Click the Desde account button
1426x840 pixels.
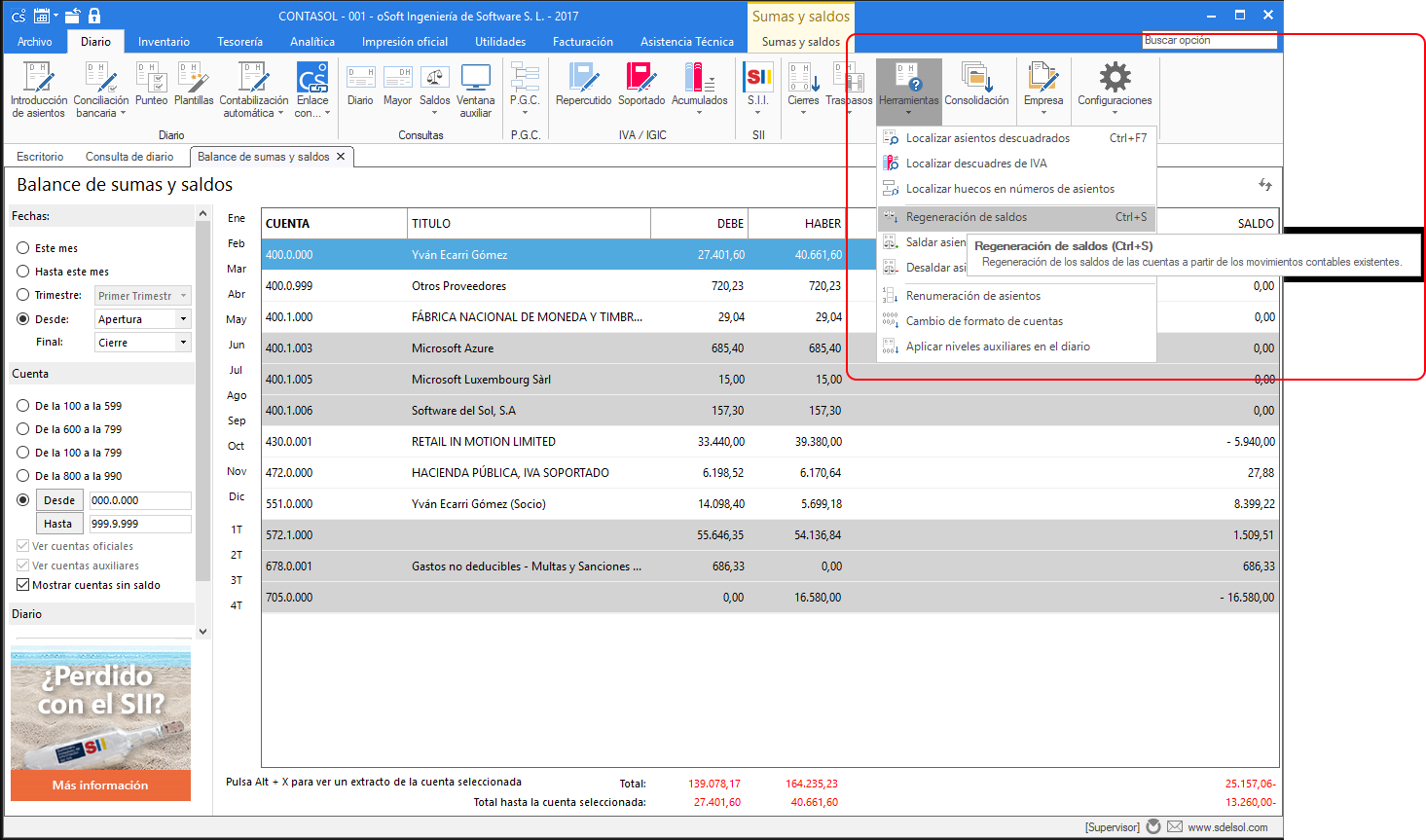tap(59, 500)
